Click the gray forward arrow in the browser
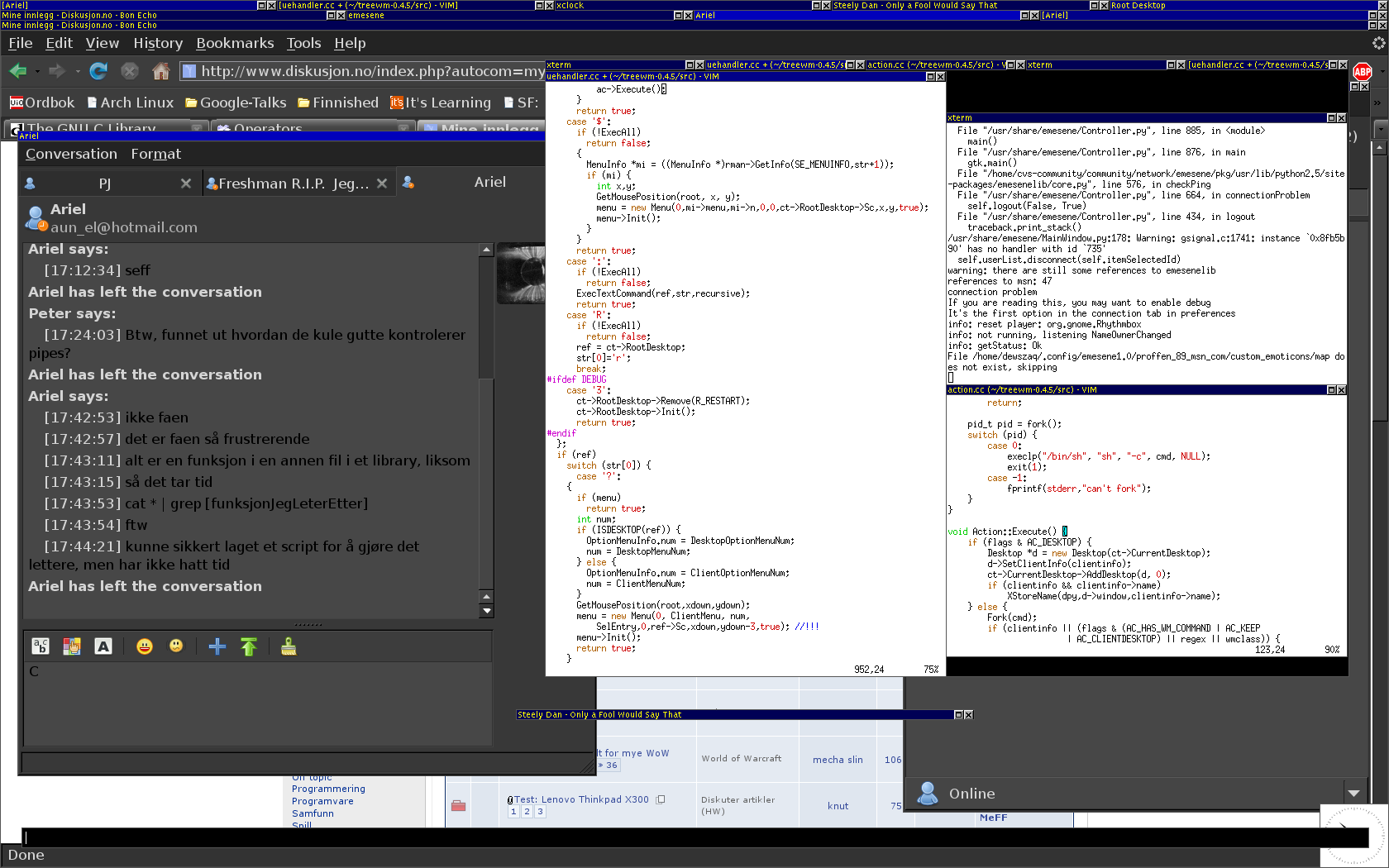The height and width of the screenshot is (868, 1389). (x=56, y=71)
